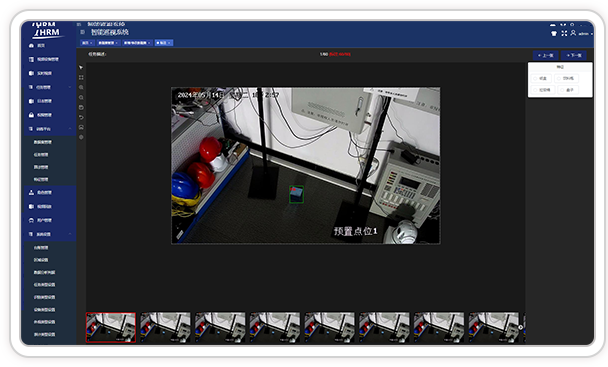608x367 pixels.
Task: Select the second thumbnail in the strip
Action: (x=166, y=327)
